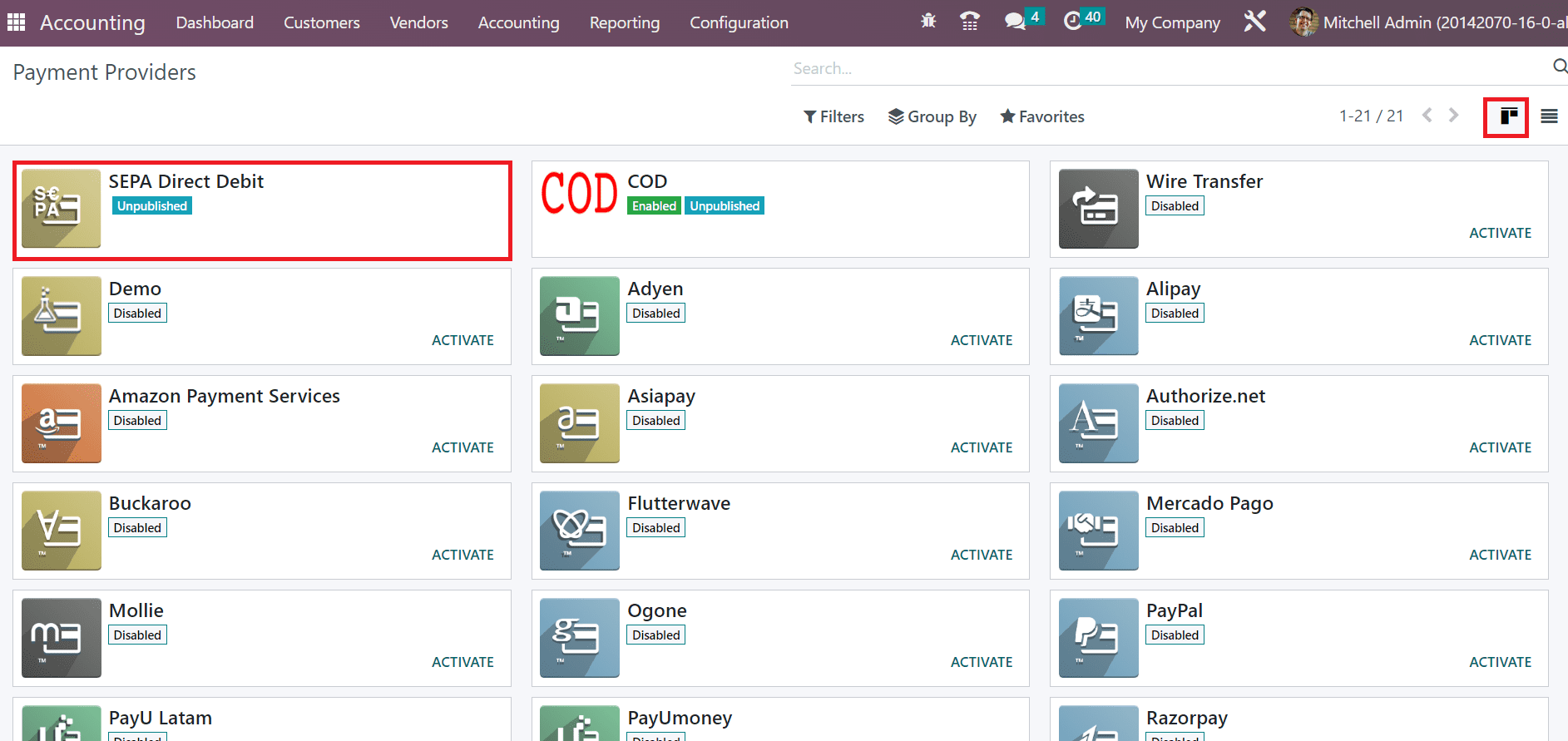Click the PayPal provider icon
1568x741 pixels.
coord(1098,638)
